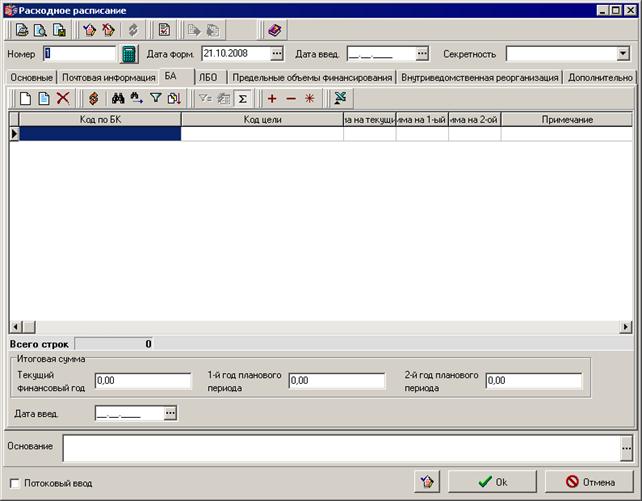Click the horizontal scrollbar right arrow

click(x=625, y=327)
